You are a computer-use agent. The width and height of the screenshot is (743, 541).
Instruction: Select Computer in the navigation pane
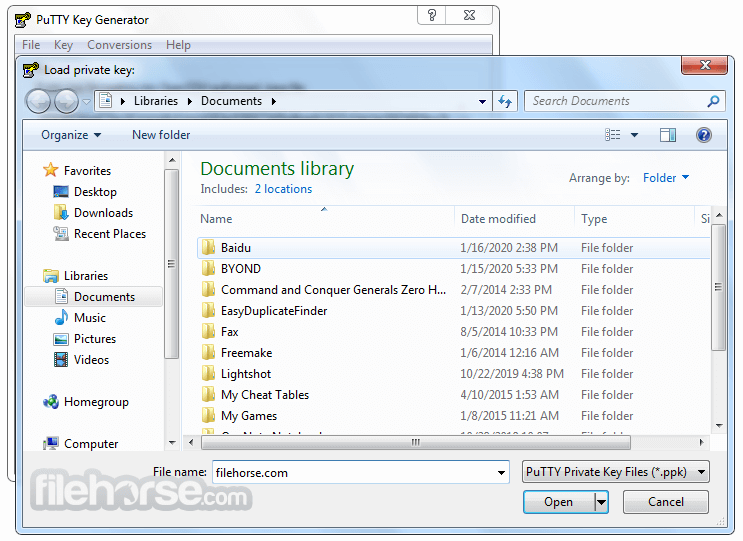[91, 444]
